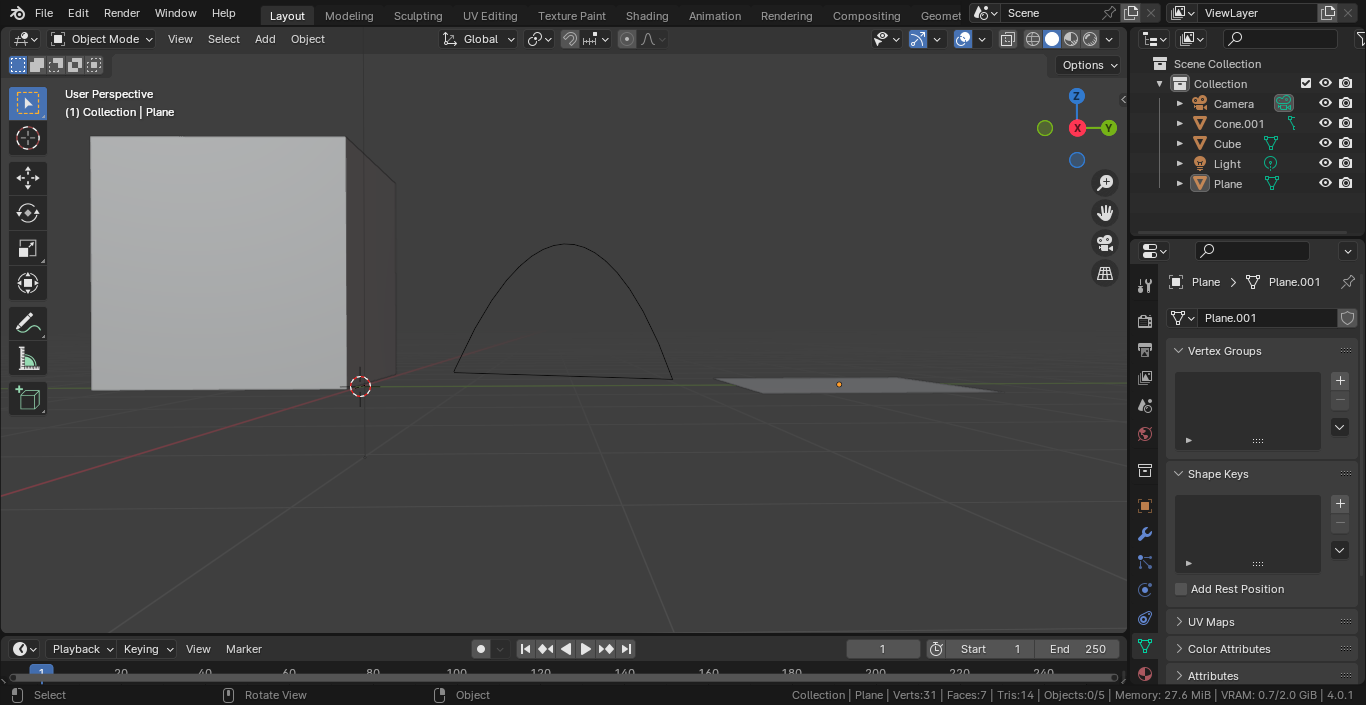Screen dimensions: 1366x705
Task: Click the timeline current frame marker
Action: (41, 672)
